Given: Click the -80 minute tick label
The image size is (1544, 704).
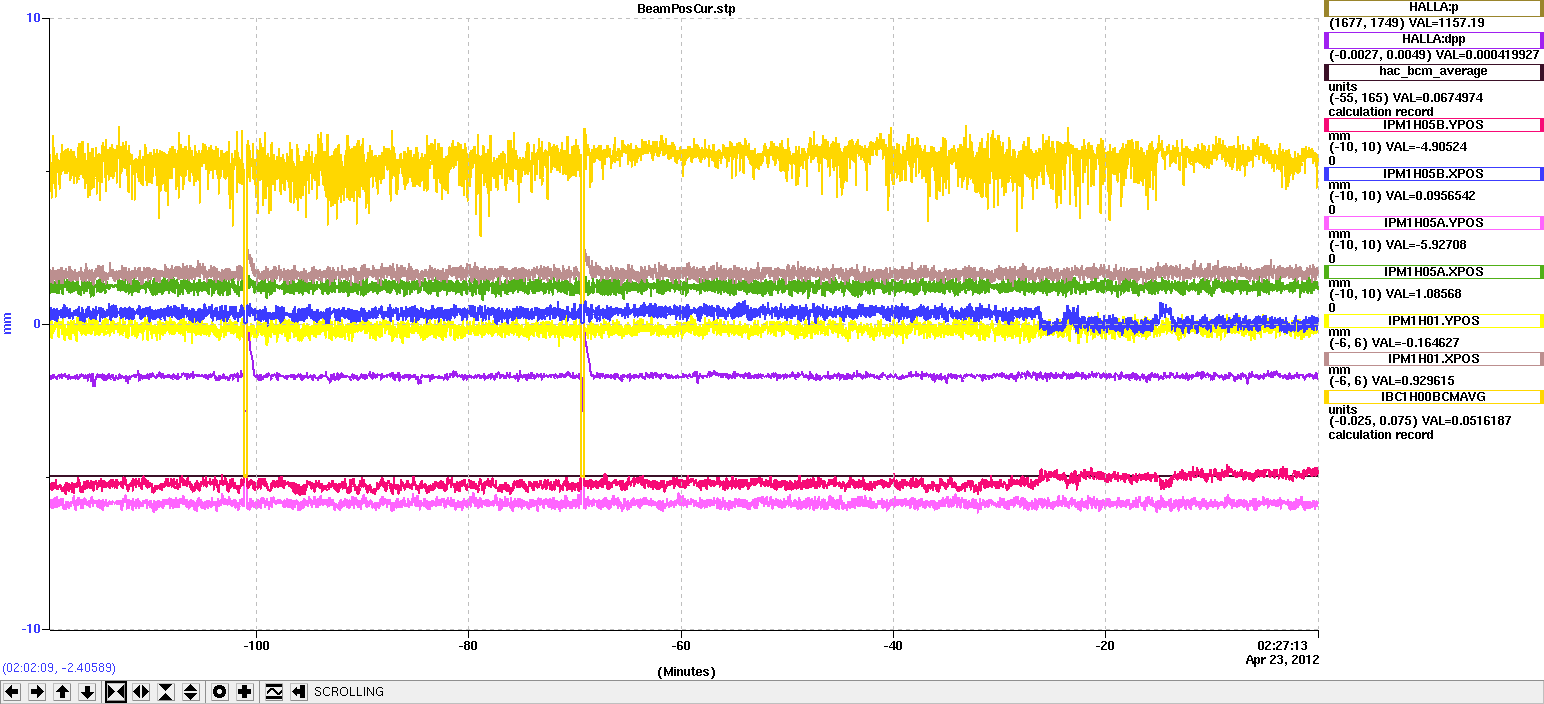Looking at the screenshot, I should (x=469, y=645).
